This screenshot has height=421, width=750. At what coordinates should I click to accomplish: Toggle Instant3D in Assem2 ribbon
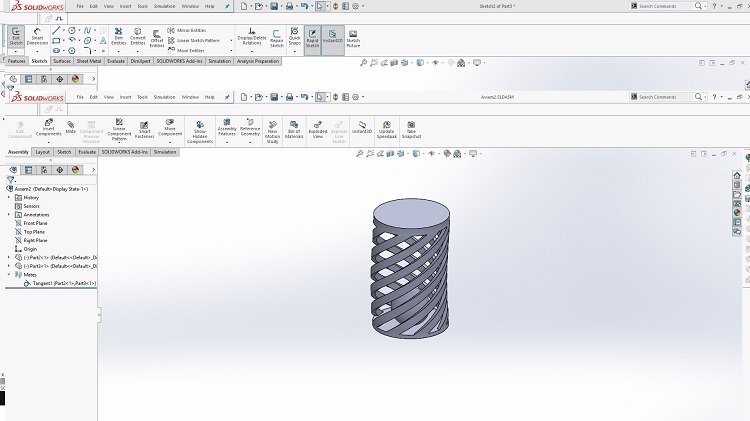tap(362, 127)
